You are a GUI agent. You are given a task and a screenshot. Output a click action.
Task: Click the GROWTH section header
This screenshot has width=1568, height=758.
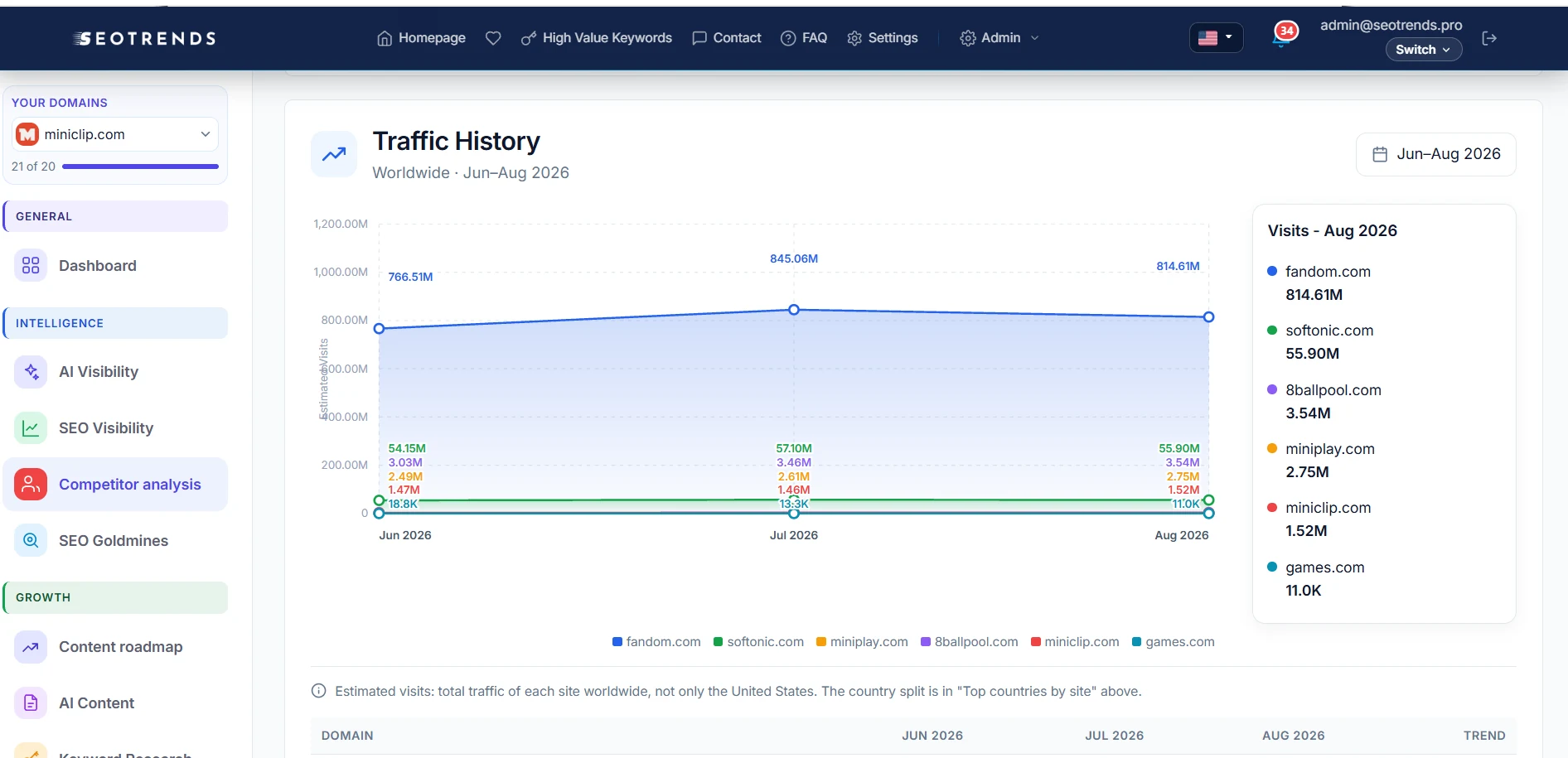tap(115, 597)
